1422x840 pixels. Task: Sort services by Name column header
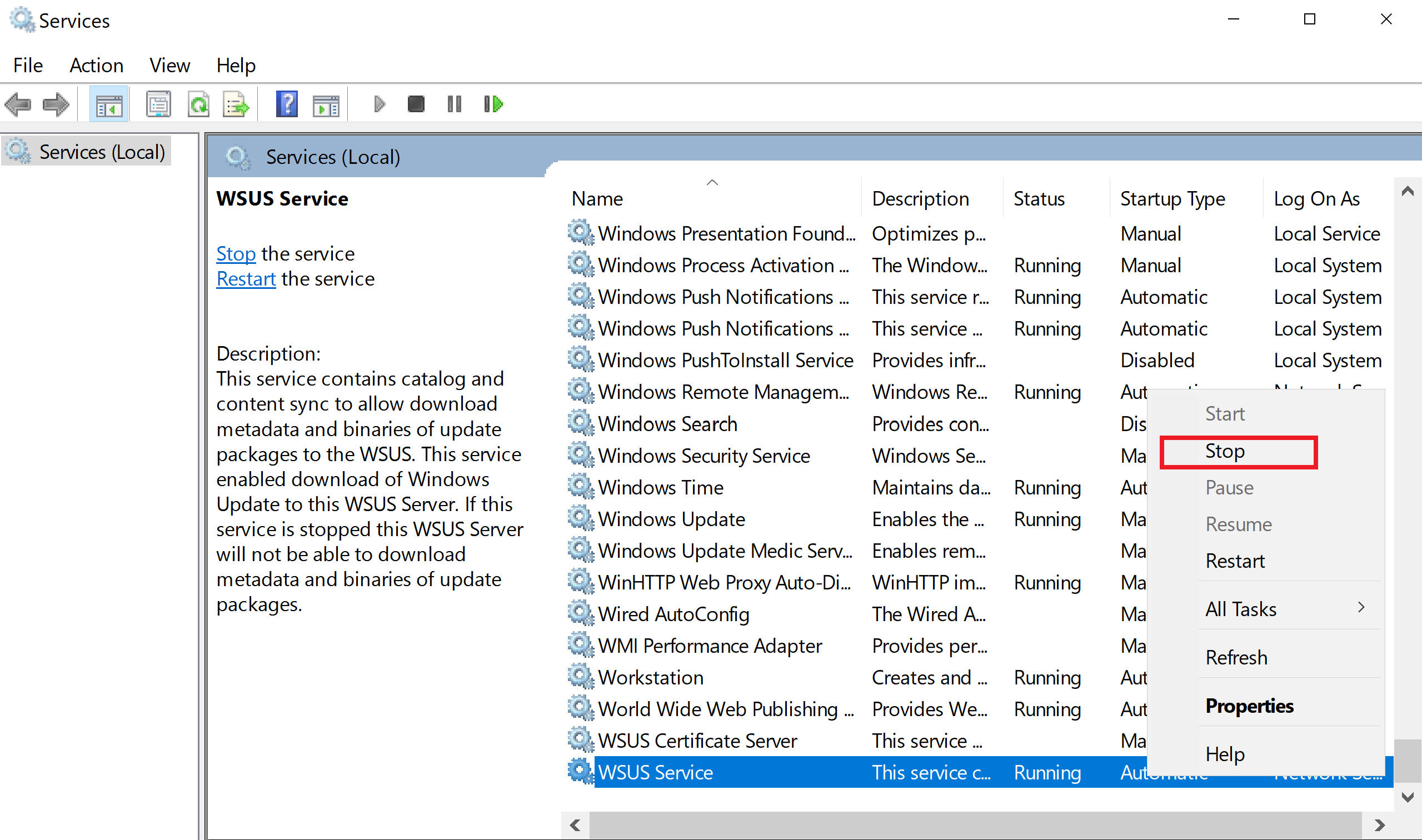(597, 199)
